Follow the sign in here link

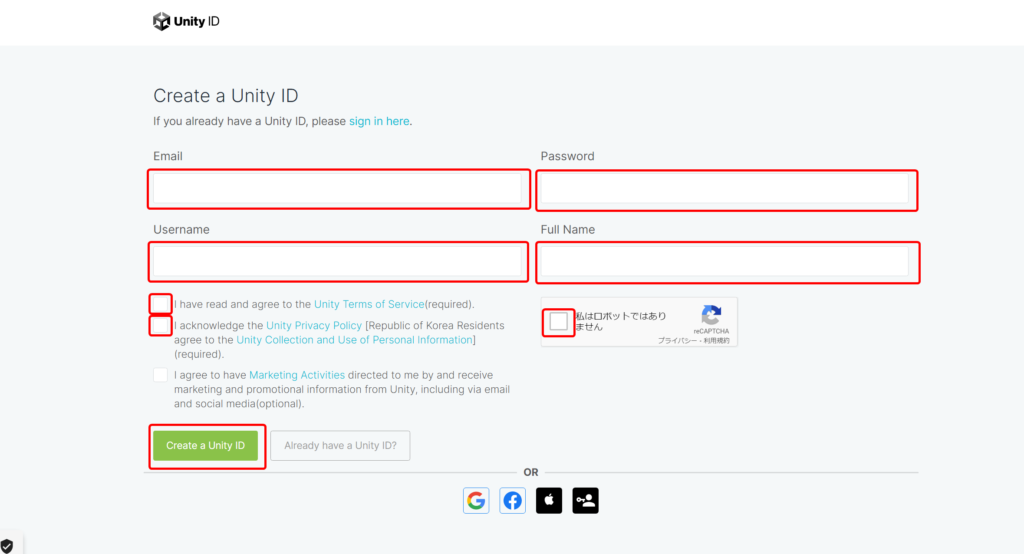pyautogui.click(x=379, y=121)
